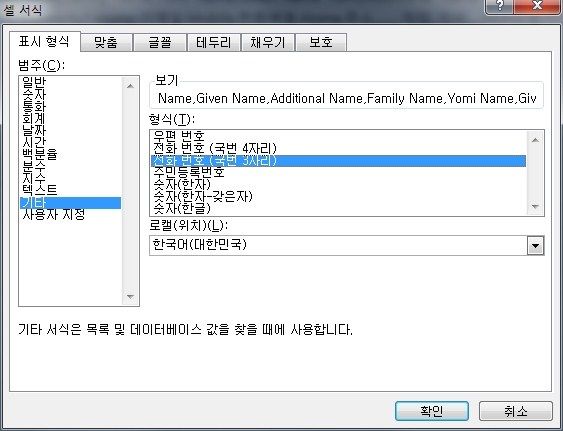Click the category list scroll-up arrow
This screenshot has height=431, width=563.
tap(130, 86)
